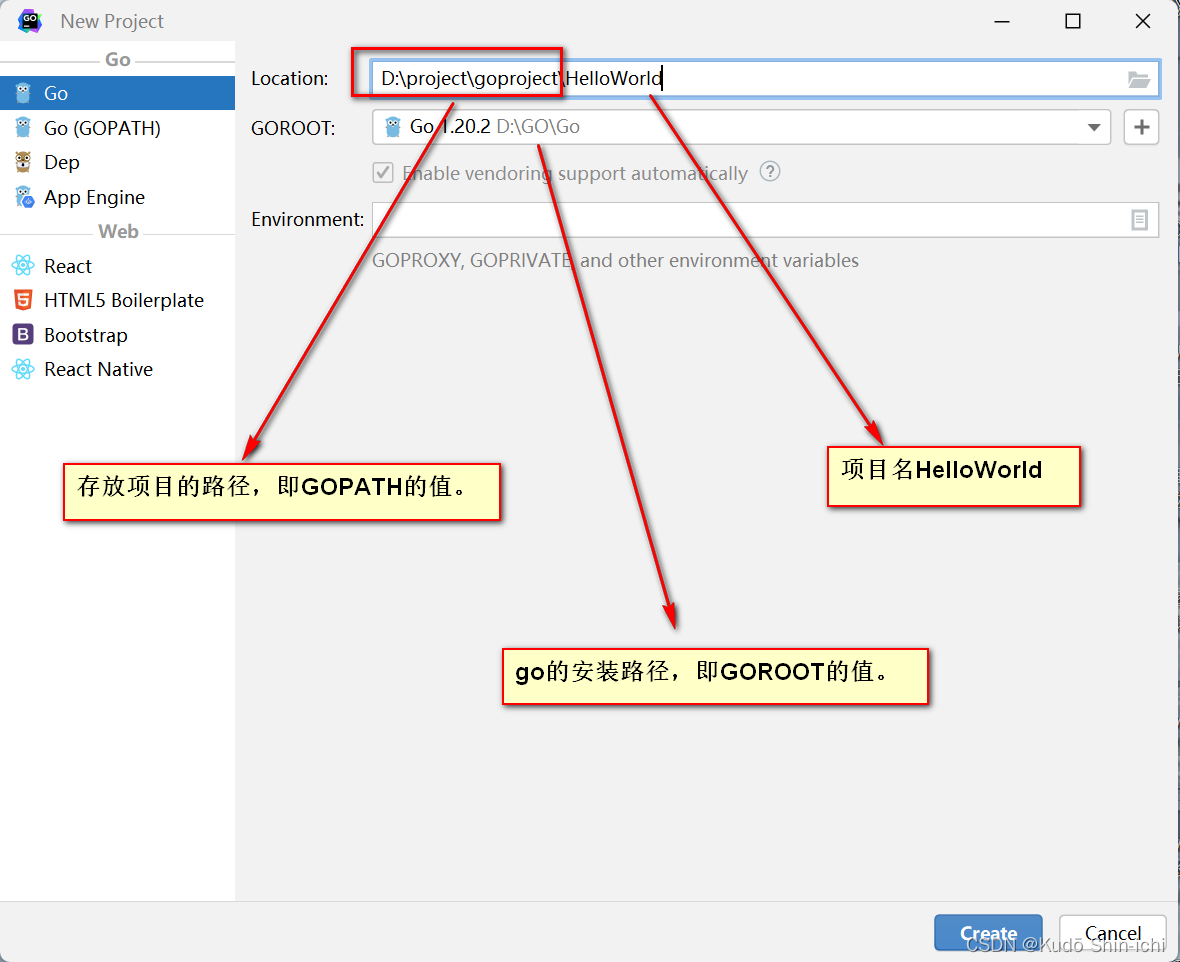Screen dimensions: 1180x962
Task: Click the GOROOT Go 1.20.2 combo box
Action: [741, 127]
